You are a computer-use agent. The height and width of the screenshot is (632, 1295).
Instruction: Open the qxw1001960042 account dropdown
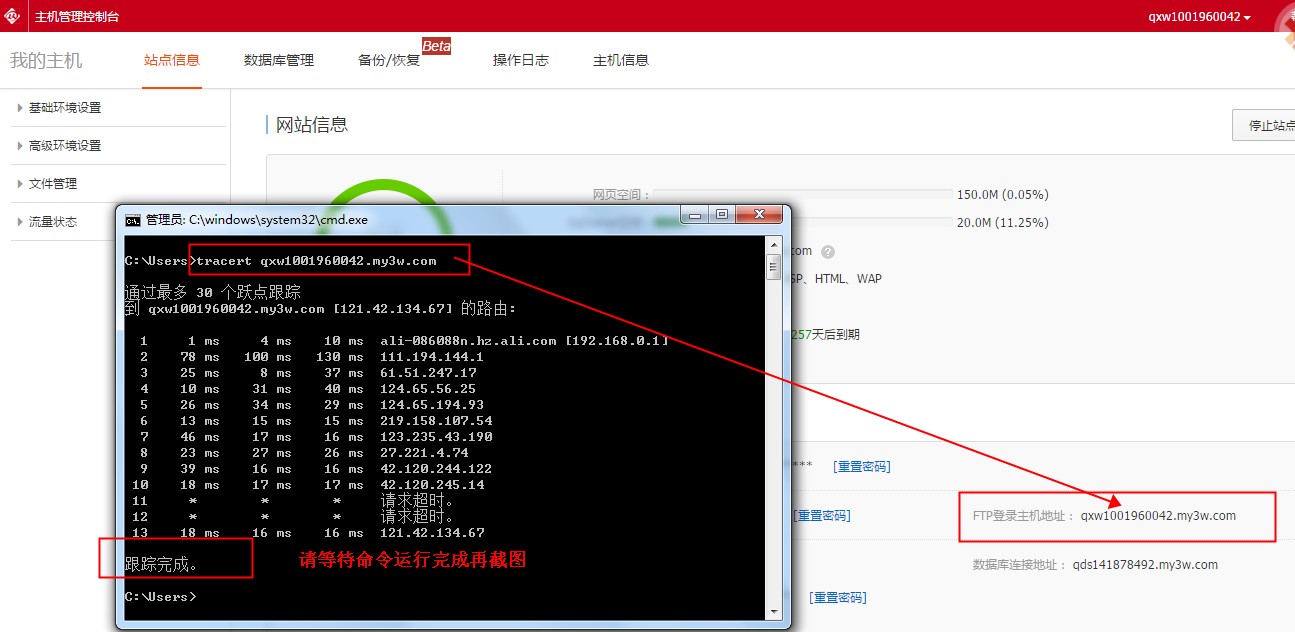[1200, 17]
